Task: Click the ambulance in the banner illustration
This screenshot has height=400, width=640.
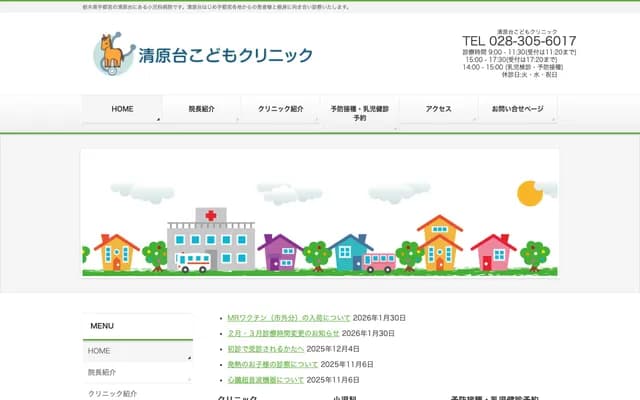Action: coord(194,262)
